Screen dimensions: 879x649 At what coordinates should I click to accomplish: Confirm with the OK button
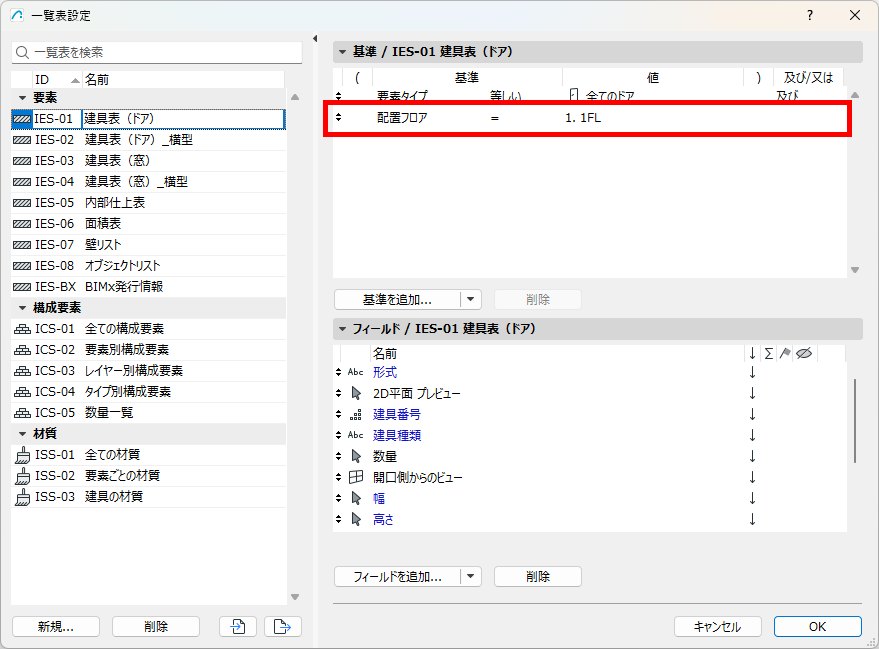[817, 626]
